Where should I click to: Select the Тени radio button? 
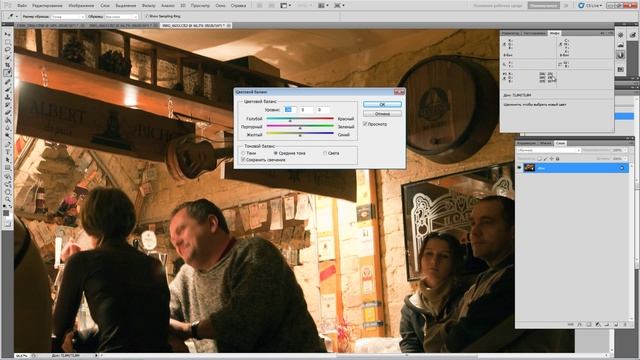click(243, 153)
